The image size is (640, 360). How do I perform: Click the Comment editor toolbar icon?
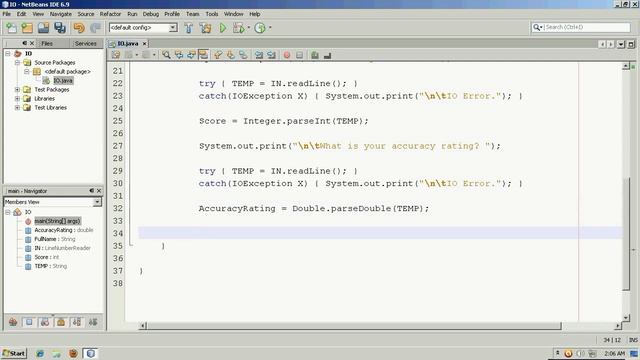[x=315, y=55]
